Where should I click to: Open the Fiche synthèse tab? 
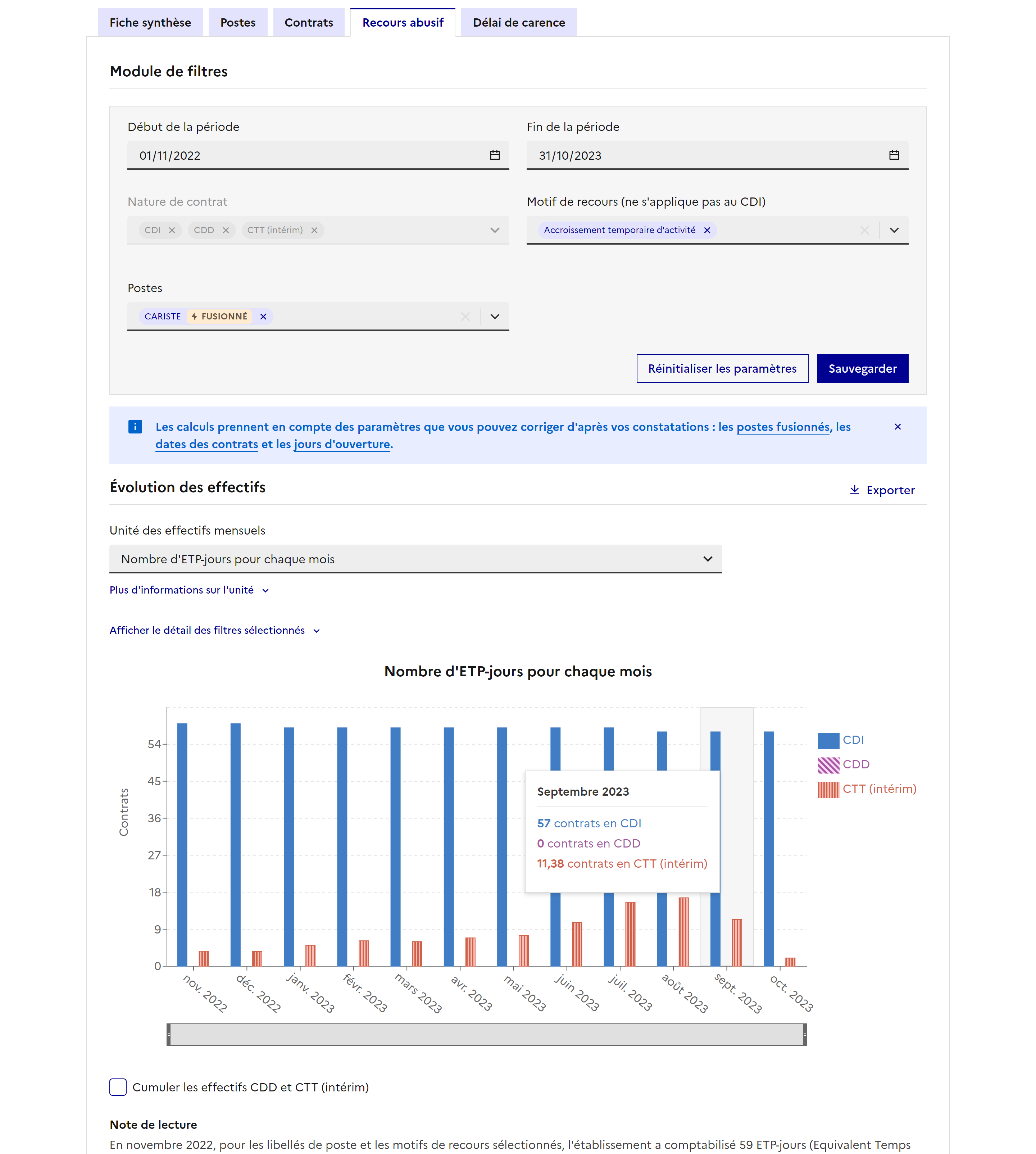(150, 22)
